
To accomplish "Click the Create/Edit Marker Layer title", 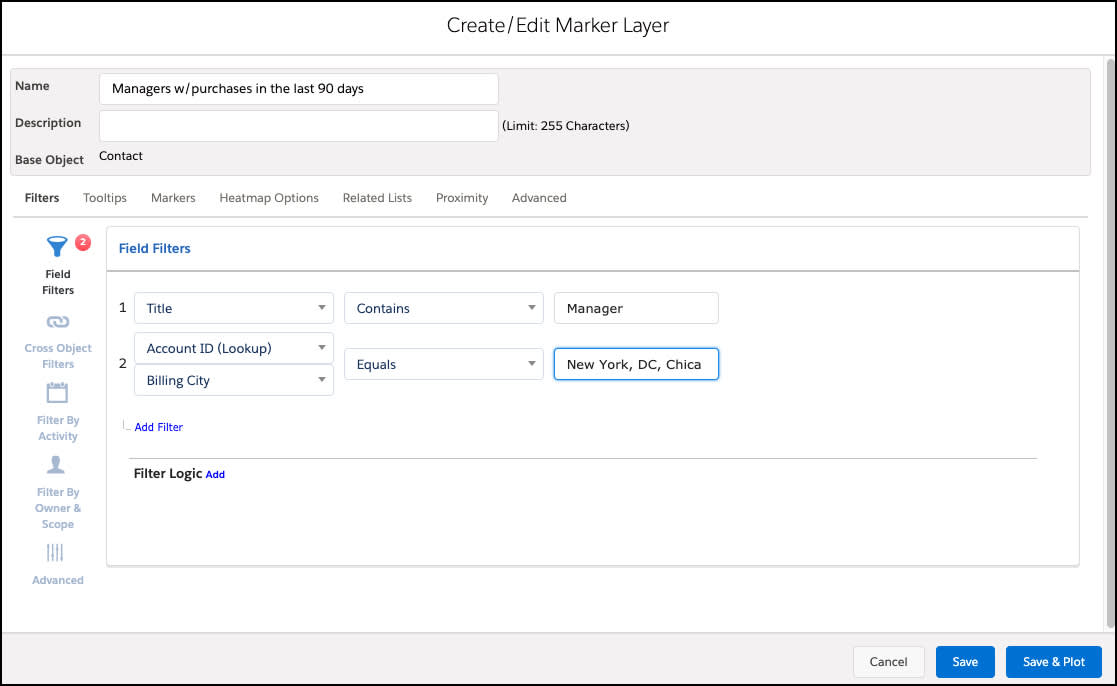I will (558, 26).
